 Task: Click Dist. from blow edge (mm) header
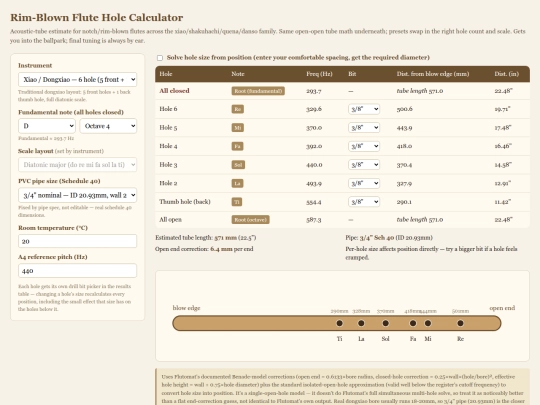point(433,74)
